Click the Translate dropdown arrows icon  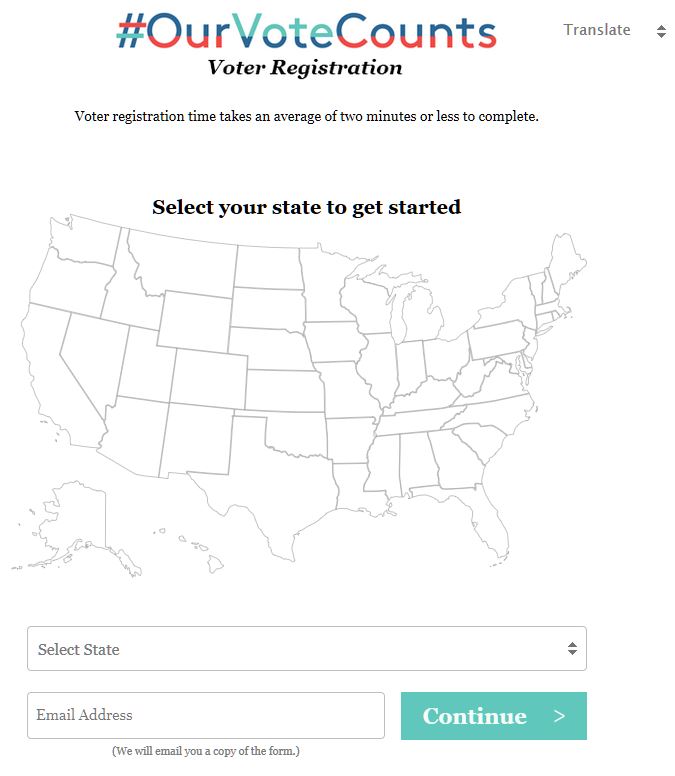(x=661, y=31)
